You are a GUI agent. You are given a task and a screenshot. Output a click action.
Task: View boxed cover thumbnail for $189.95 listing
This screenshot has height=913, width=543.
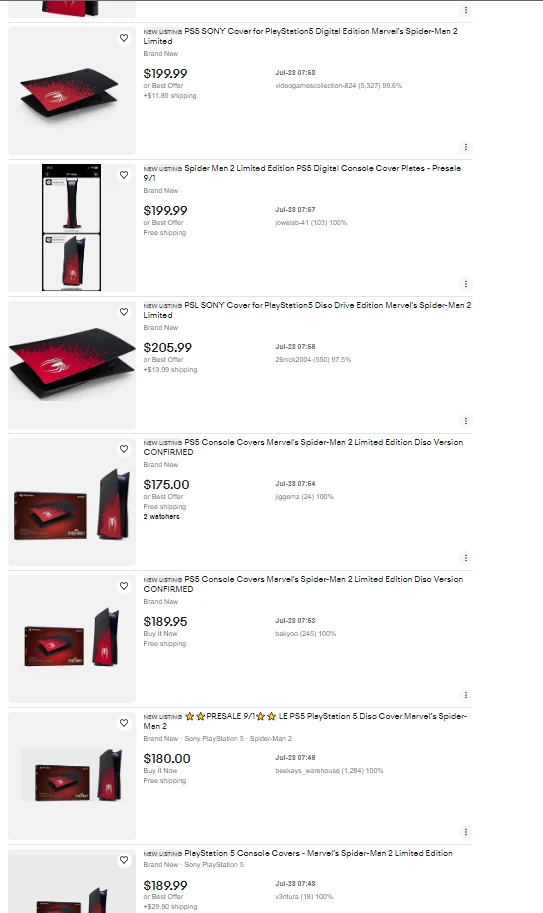tap(72, 638)
